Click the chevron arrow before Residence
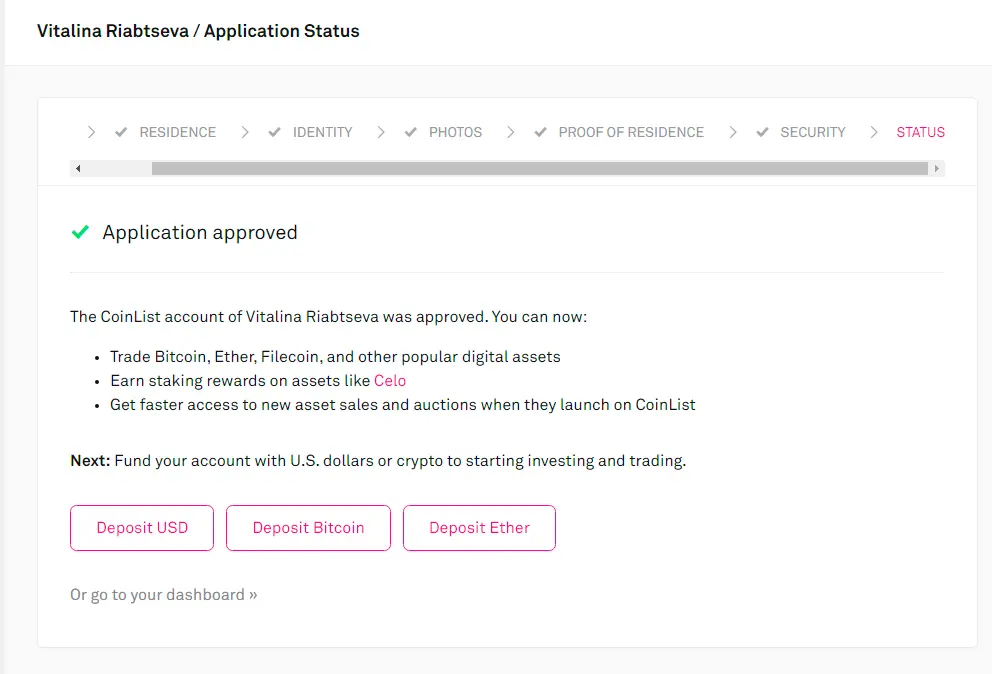 coord(92,132)
